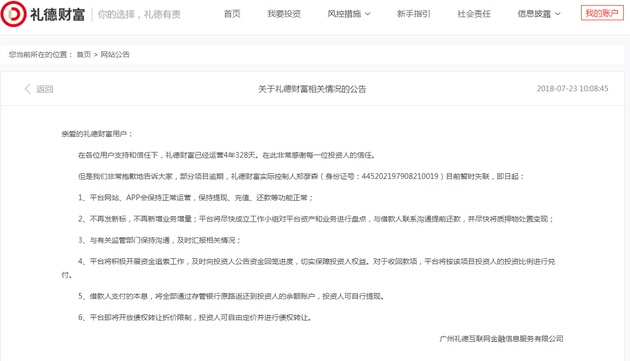Open the 新手指引 navigation item
The image size is (630, 361).
coord(413,14)
